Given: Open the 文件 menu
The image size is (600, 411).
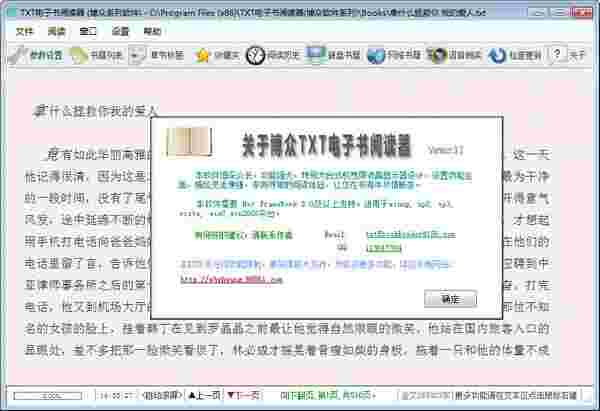Looking at the screenshot, I should pos(24,31).
